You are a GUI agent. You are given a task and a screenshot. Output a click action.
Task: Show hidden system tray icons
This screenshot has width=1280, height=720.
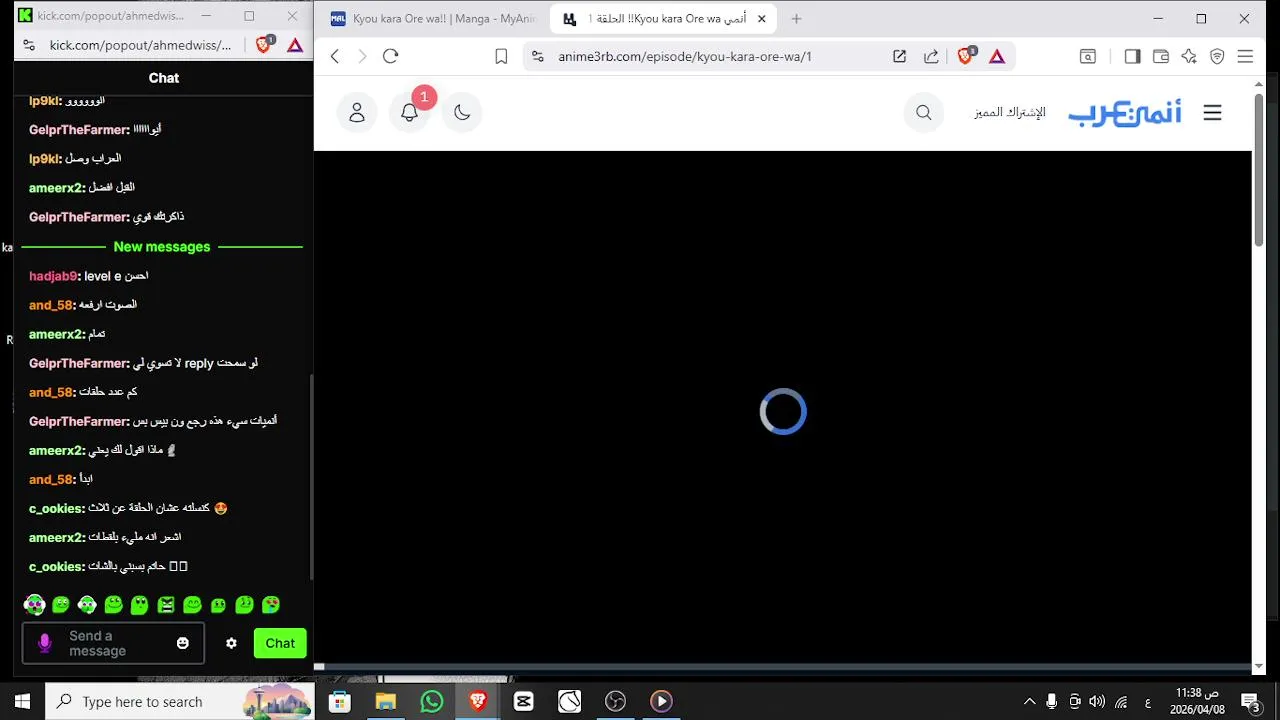[1029, 701]
